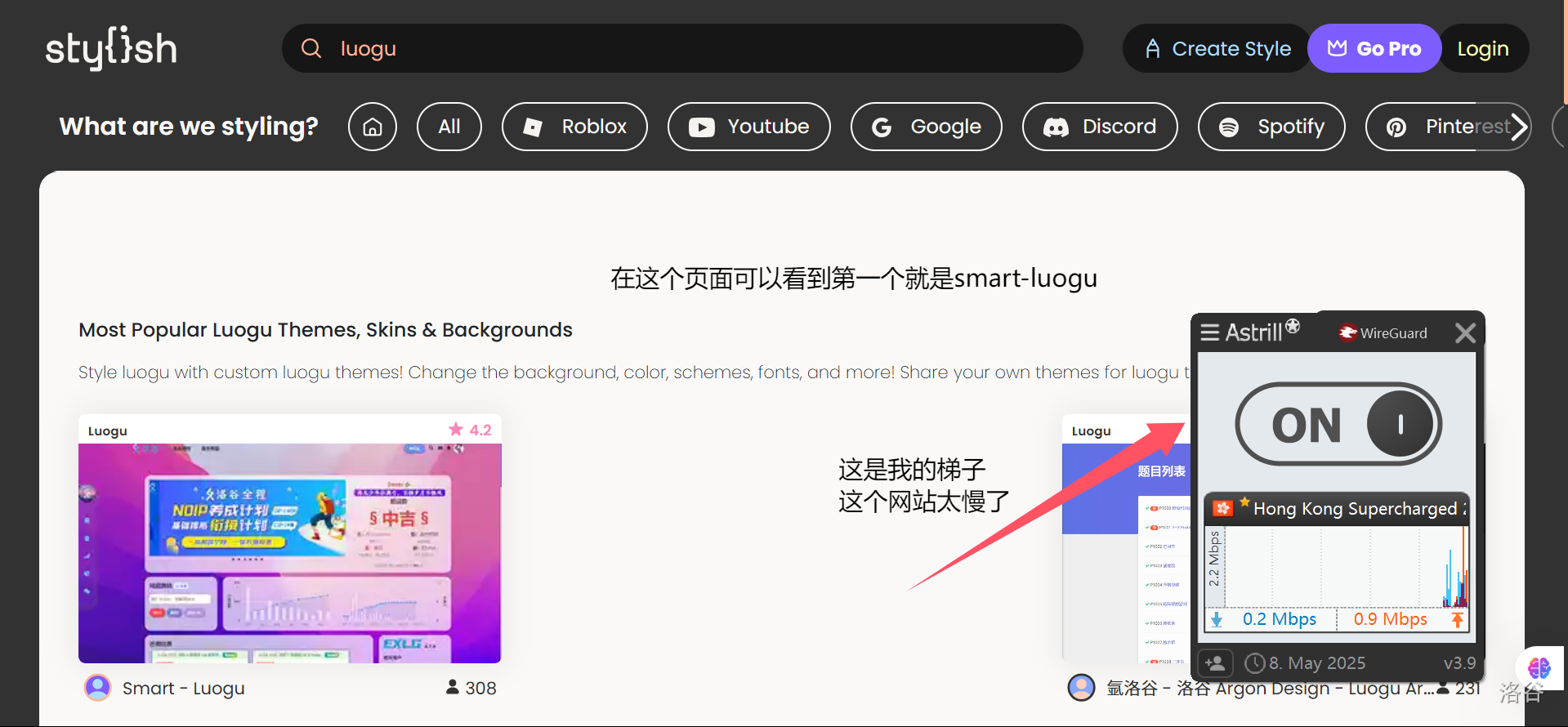The image size is (1568, 727).
Task: Click the brain assistant icon
Action: [x=1539, y=668]
